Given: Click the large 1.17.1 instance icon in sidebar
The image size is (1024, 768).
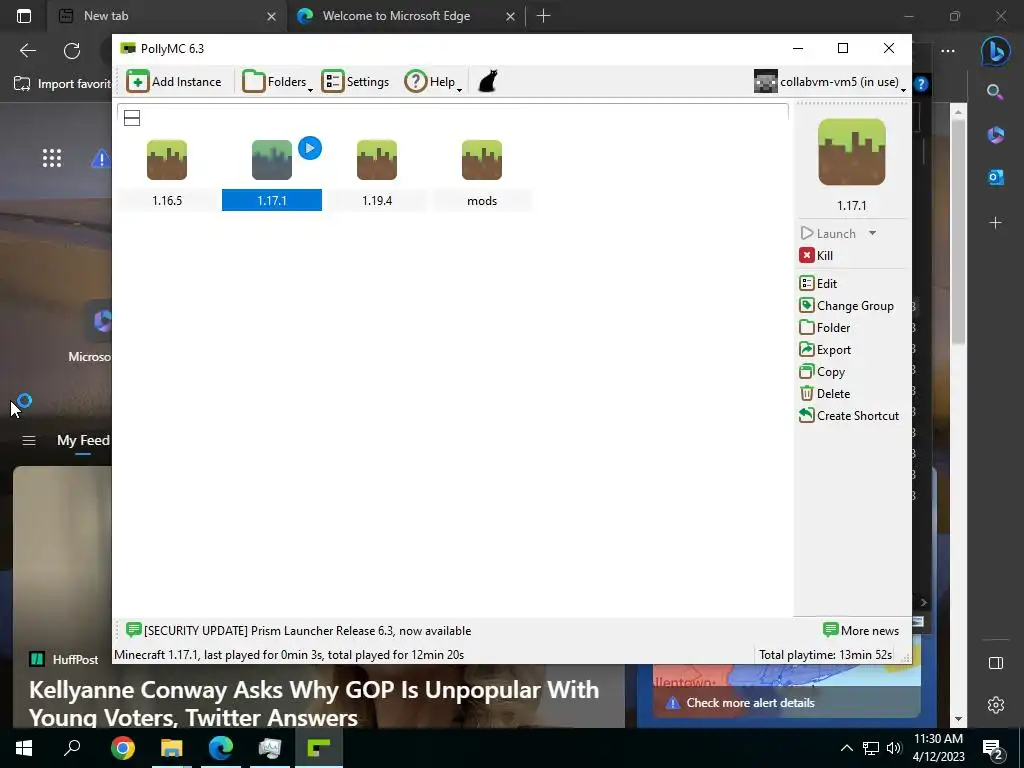Looking at the screenshot, I should (852, 152).
